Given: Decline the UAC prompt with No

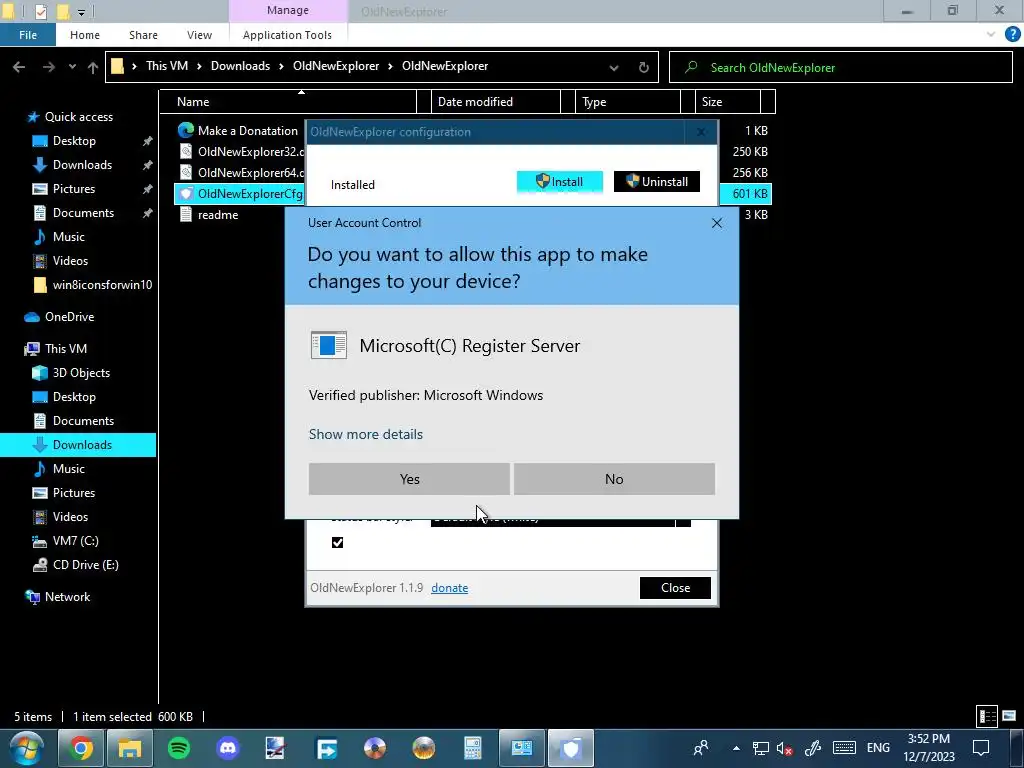Looking at the screenshot, I should [x=614, y=479].
